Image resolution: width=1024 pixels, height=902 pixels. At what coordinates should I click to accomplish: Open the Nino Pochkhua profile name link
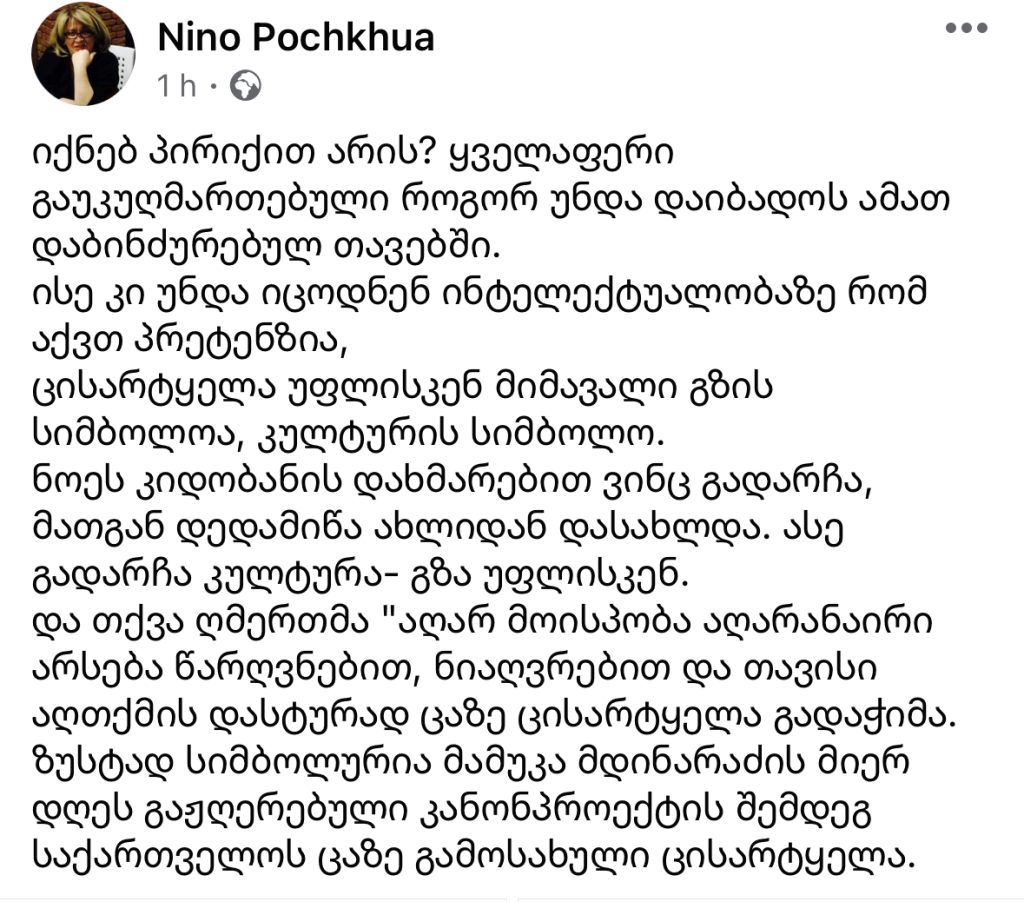coord(296,37)
